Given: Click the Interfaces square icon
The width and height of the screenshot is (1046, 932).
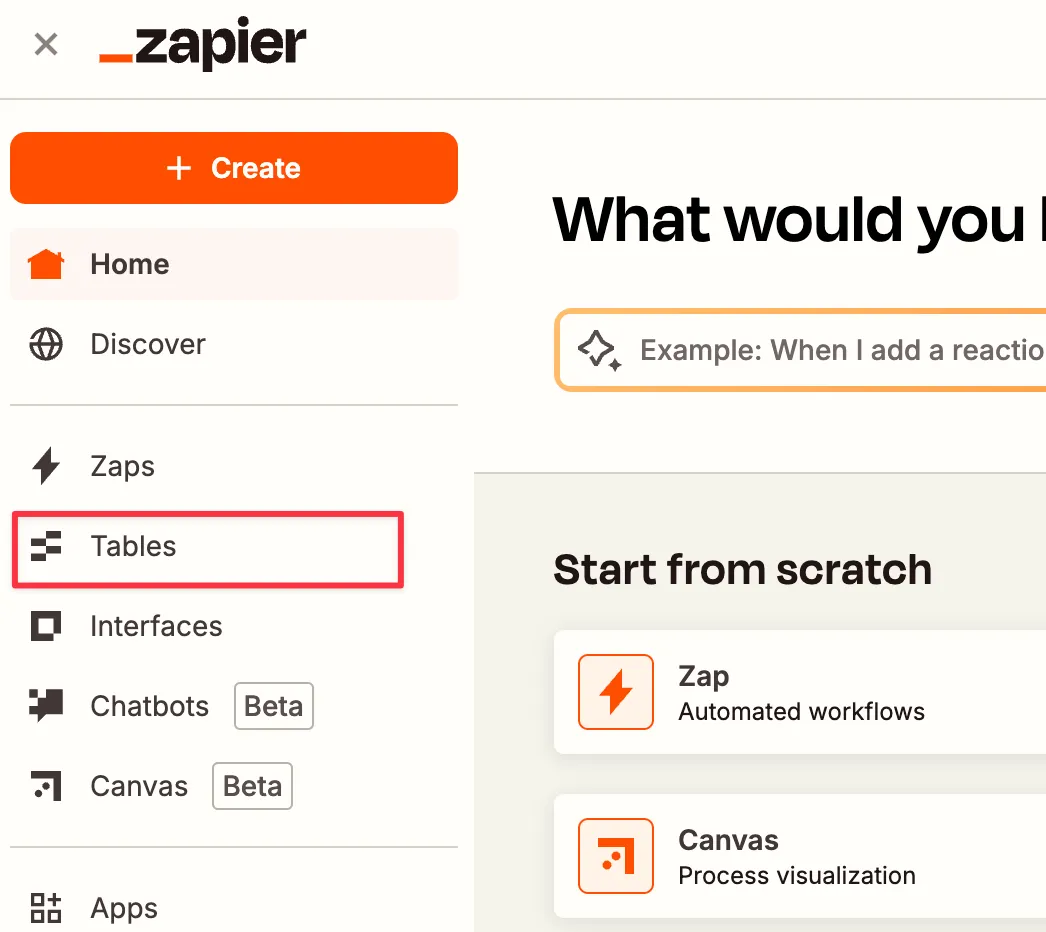Looking at the screenshot, I should 46,626.
